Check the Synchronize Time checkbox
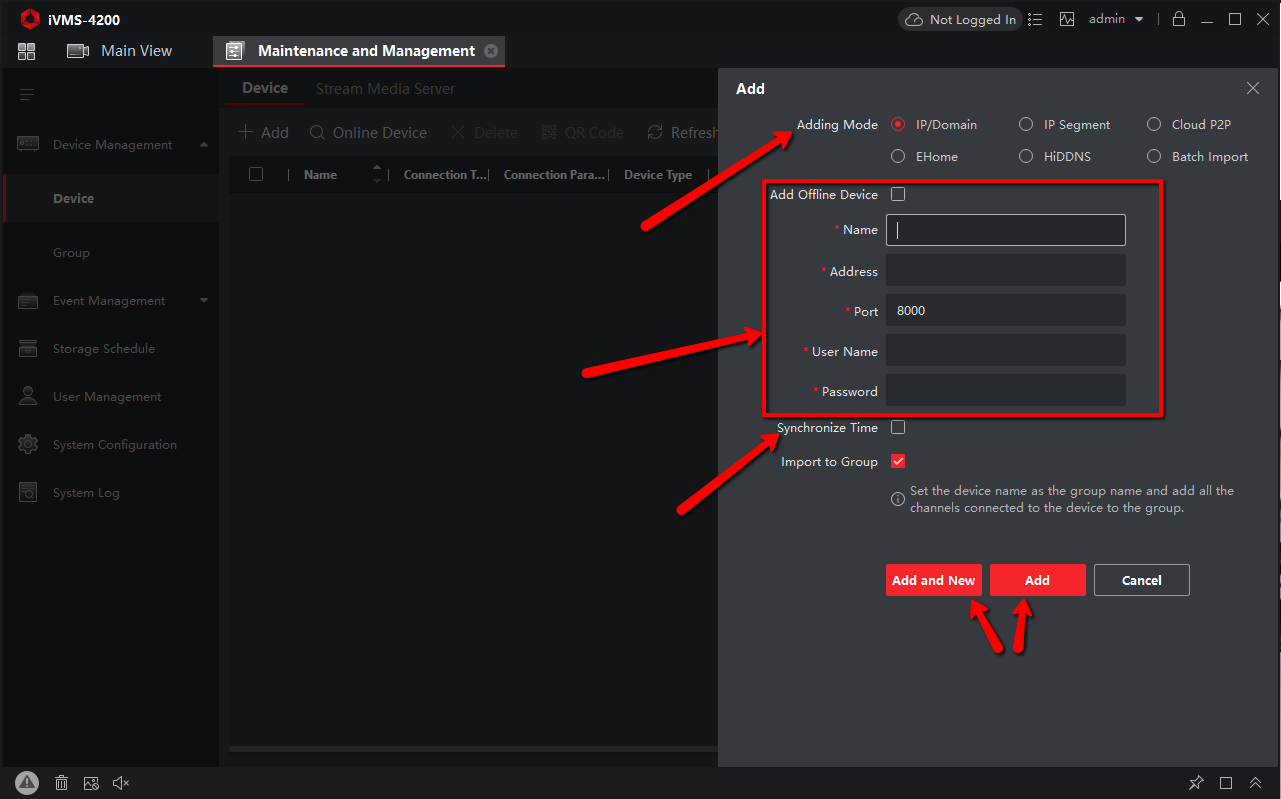The height and width of the screenshot is (799, 1281). 898,427
